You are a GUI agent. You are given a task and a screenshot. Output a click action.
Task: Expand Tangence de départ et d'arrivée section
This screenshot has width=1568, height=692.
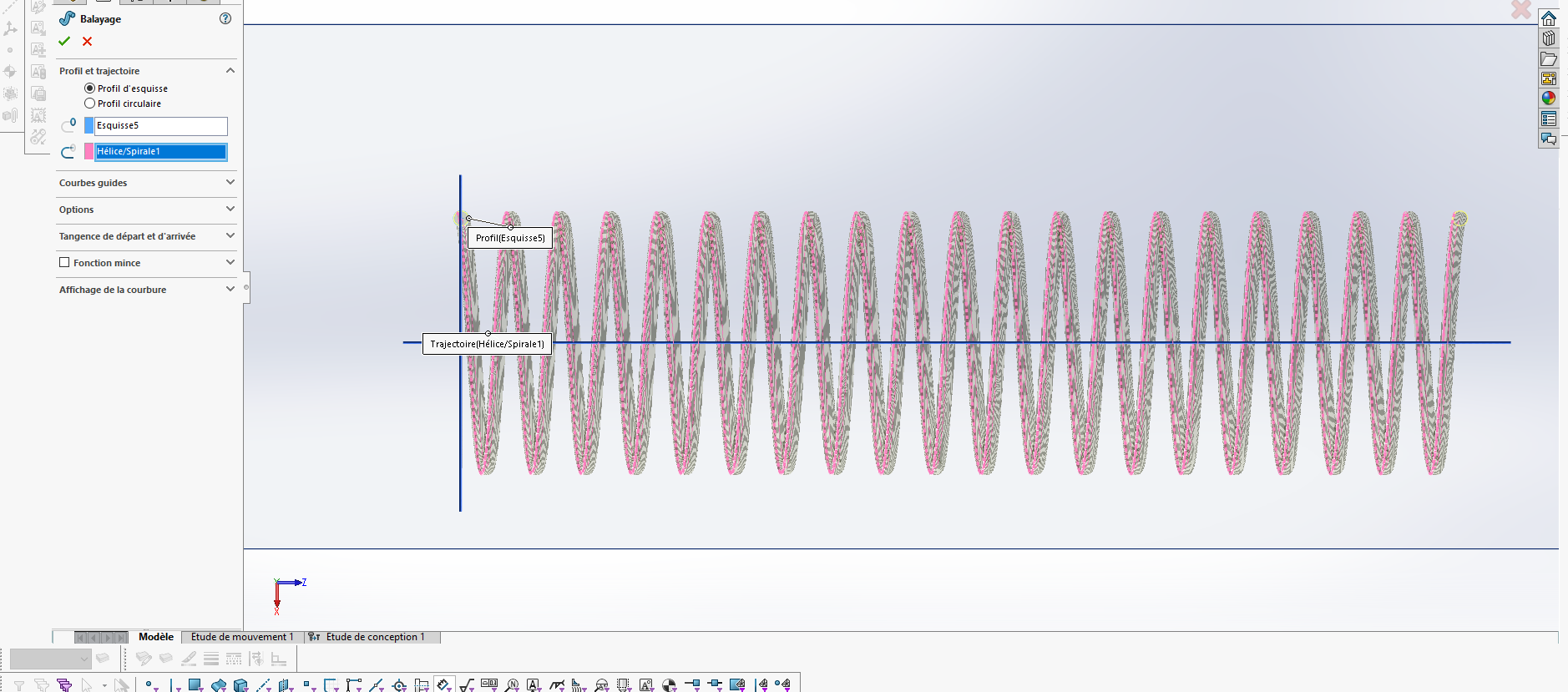pyautogui.click(x=230, y=235)
